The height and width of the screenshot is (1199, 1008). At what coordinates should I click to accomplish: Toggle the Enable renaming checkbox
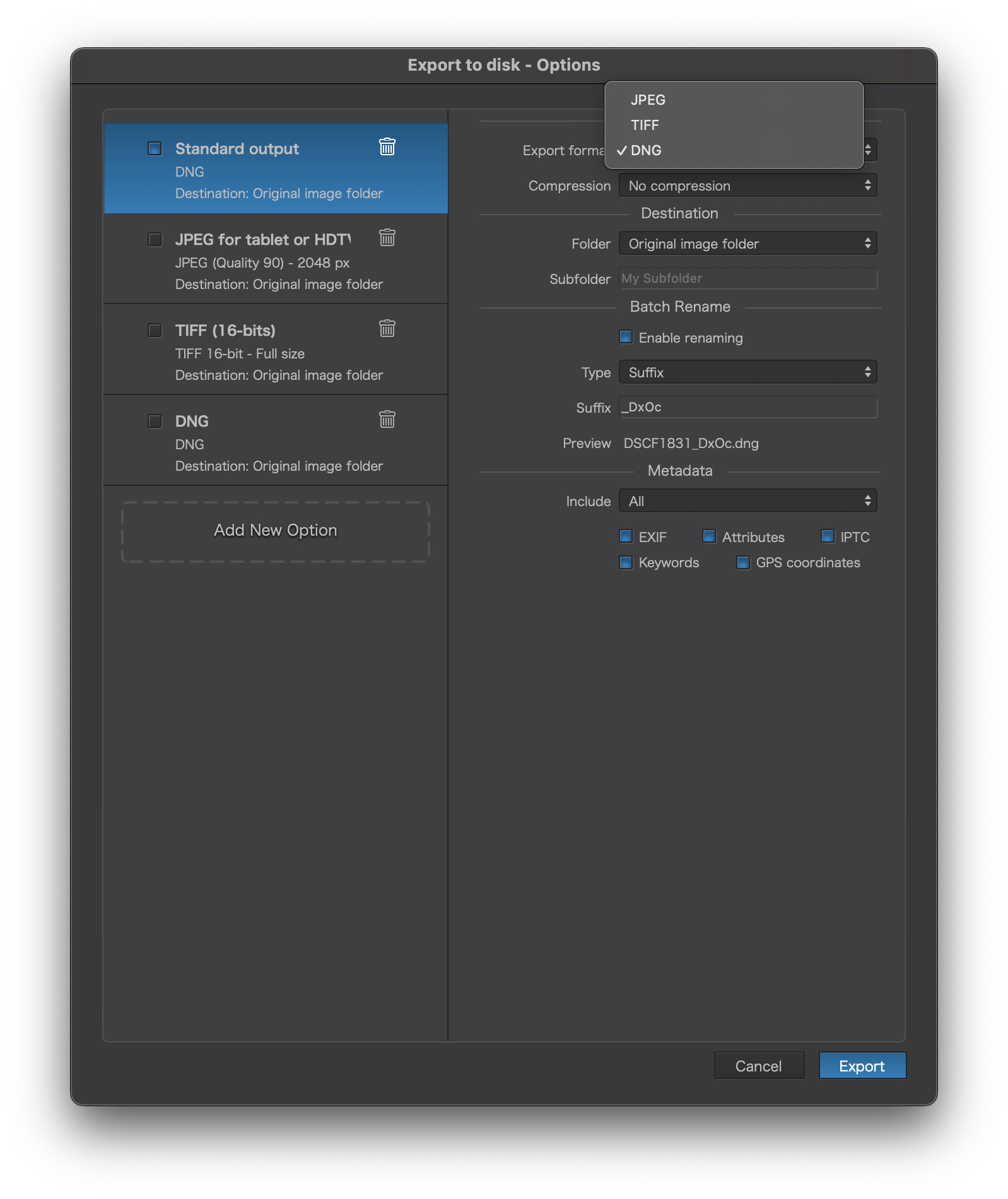click(626, 338)
